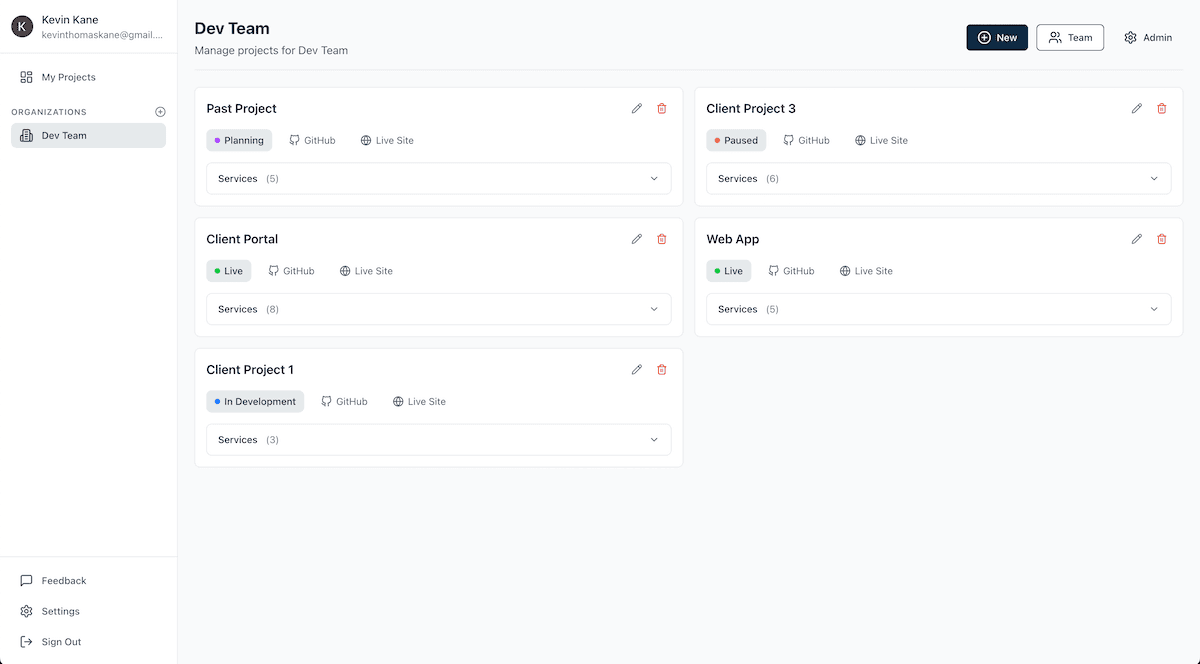Switch to My Projects
Screen dimensions: 1200x664
coord(67,77)
